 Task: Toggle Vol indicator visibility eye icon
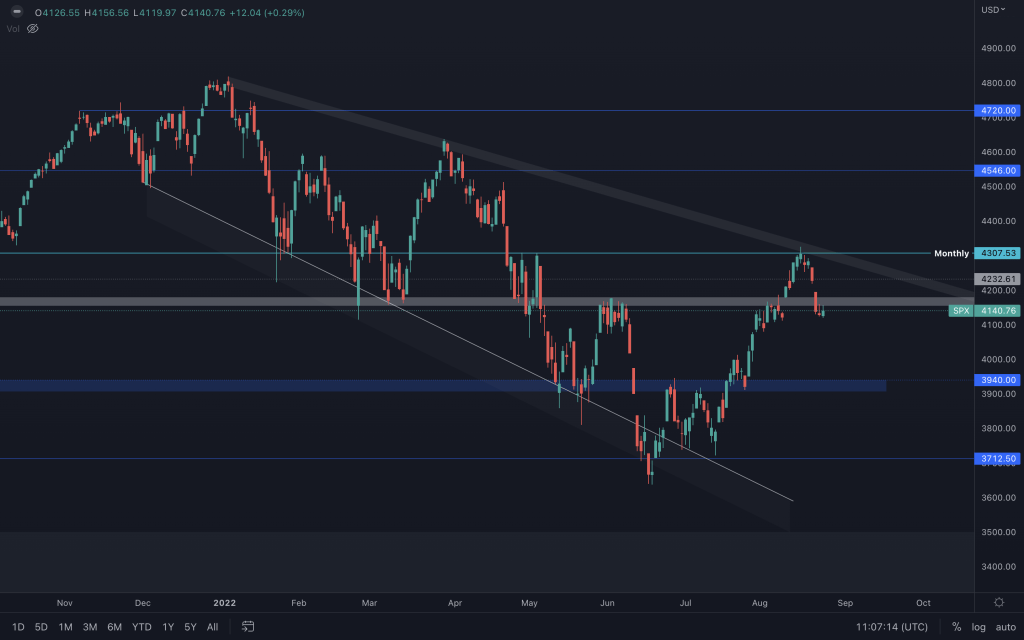32,29
